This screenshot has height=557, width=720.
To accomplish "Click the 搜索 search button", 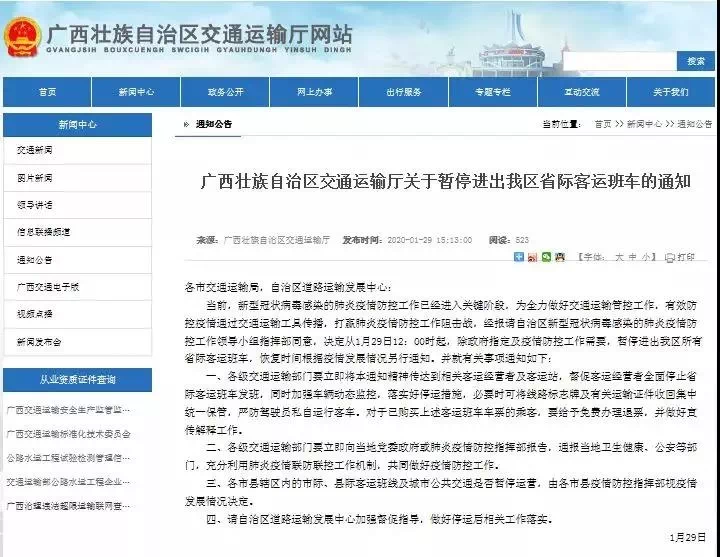I will click(x=696, y=61).
